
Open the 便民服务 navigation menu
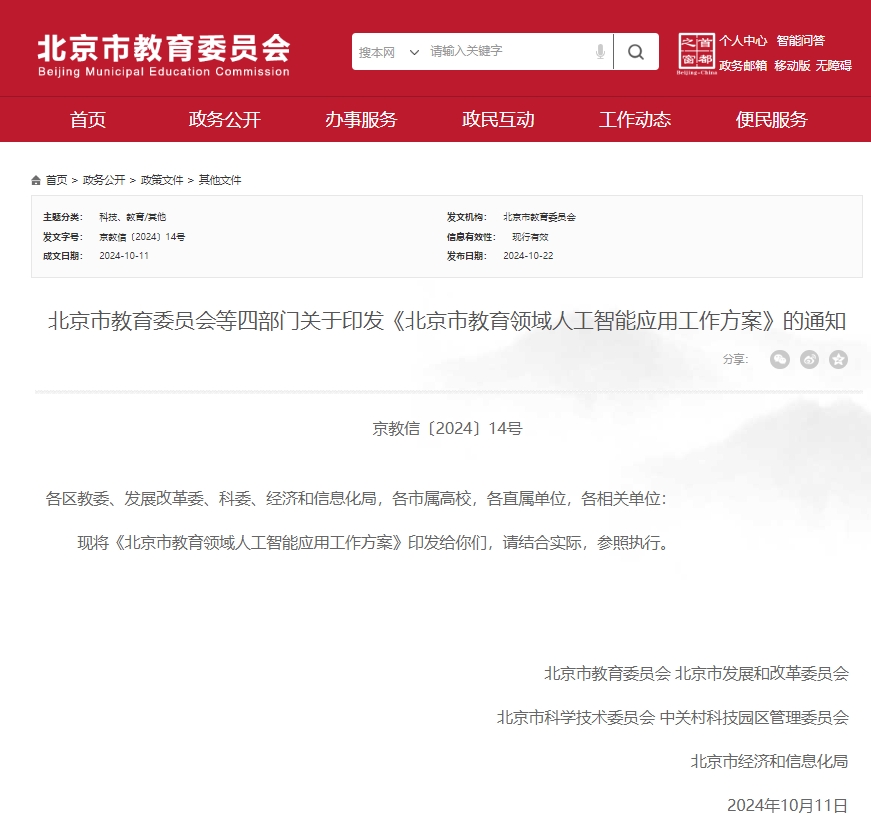point(771,120)
